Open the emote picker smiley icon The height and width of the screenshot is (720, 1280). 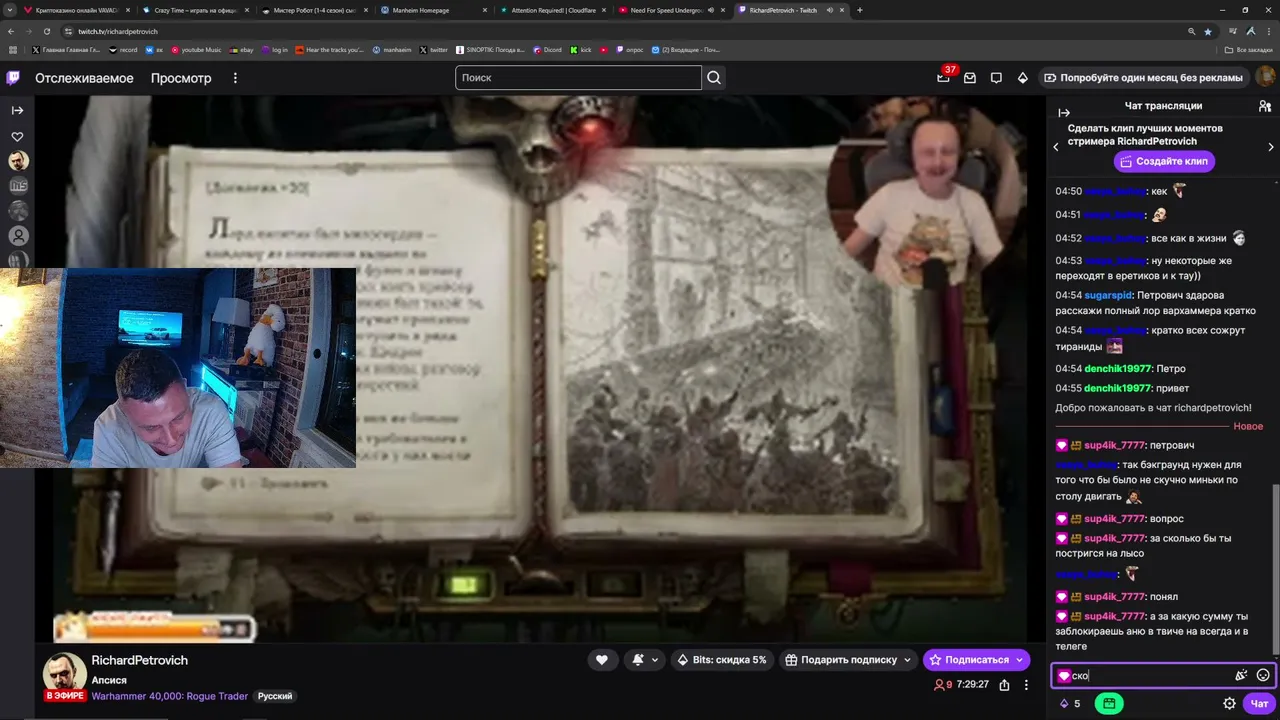coord(1263,676)
